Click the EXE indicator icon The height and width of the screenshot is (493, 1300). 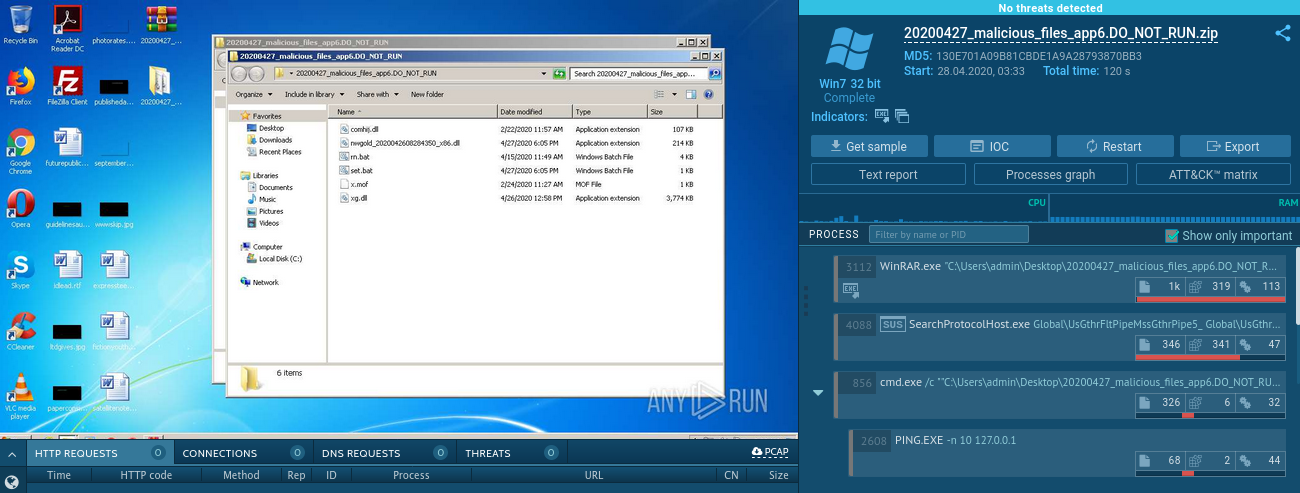click(x=881, y=116)
